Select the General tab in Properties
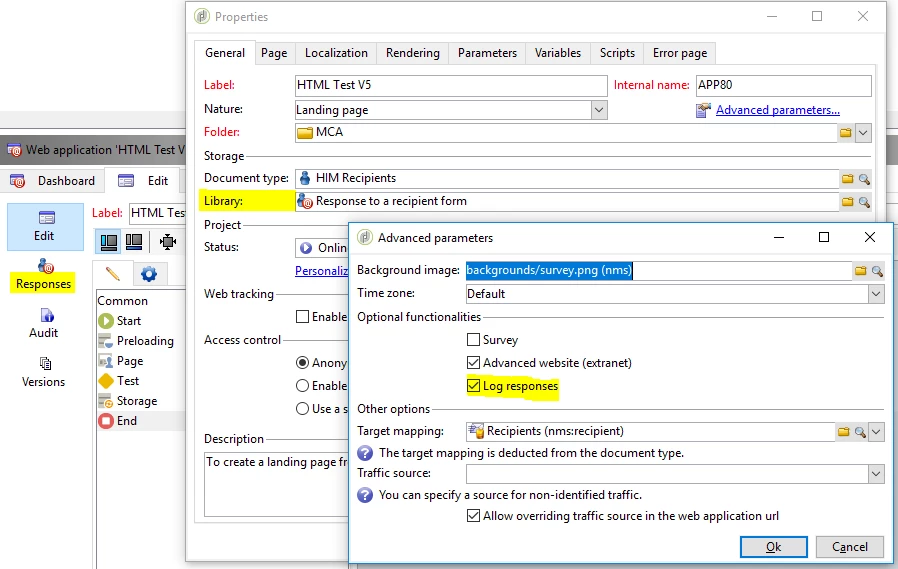The height and width of the screenshot is (569, 898). click(224, 53)
